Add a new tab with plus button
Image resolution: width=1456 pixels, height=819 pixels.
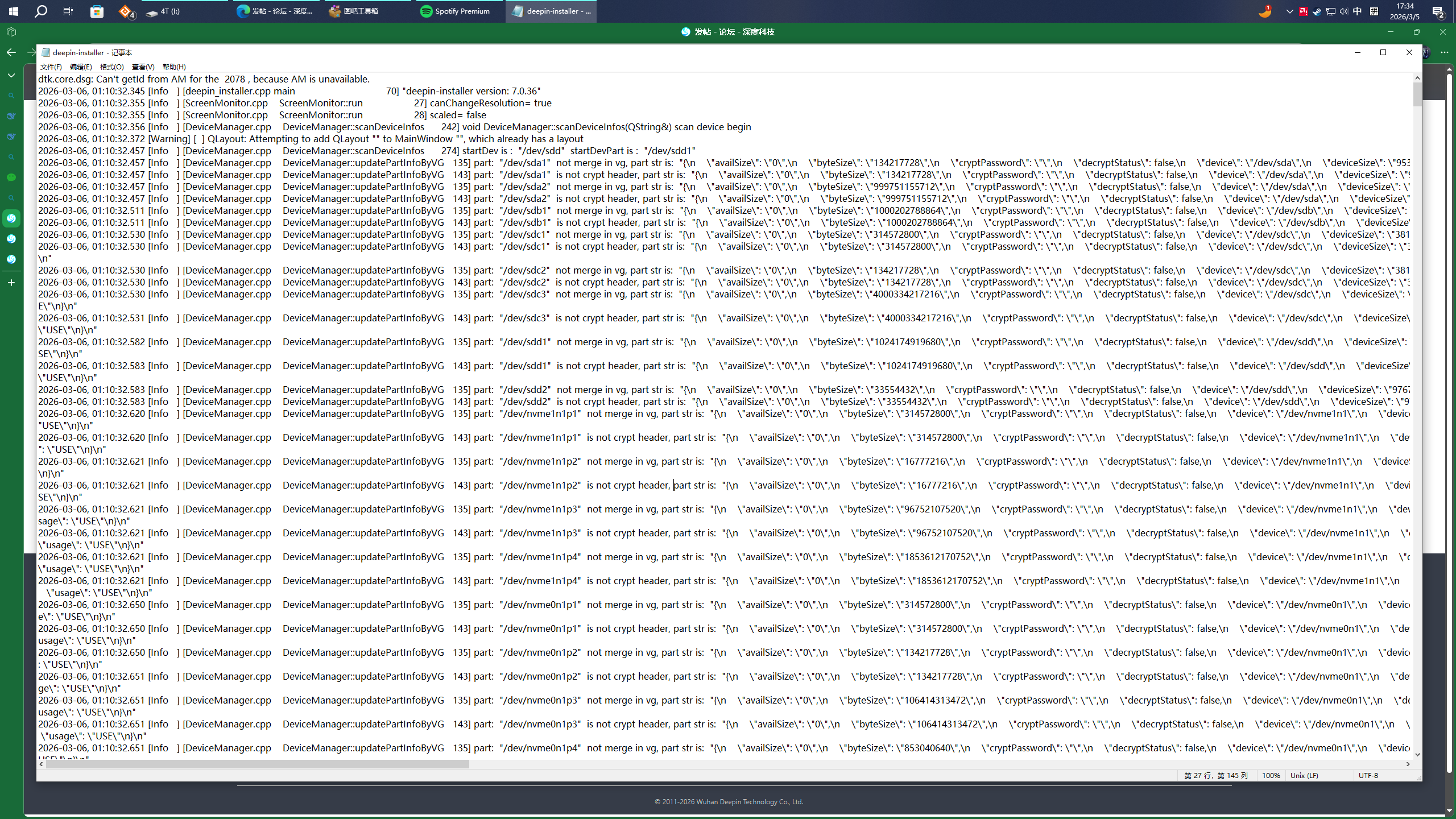[11, 283]
